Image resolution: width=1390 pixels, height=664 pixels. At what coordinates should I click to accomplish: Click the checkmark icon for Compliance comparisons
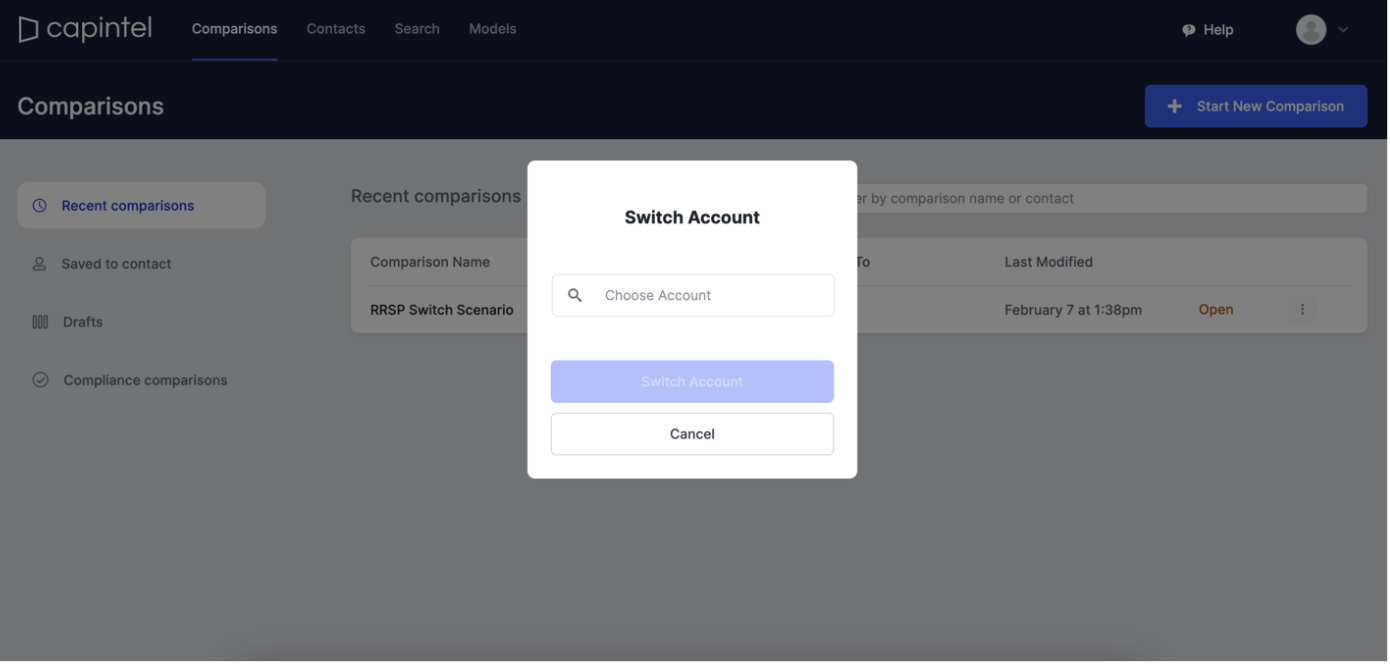click(x=40, y=380)
